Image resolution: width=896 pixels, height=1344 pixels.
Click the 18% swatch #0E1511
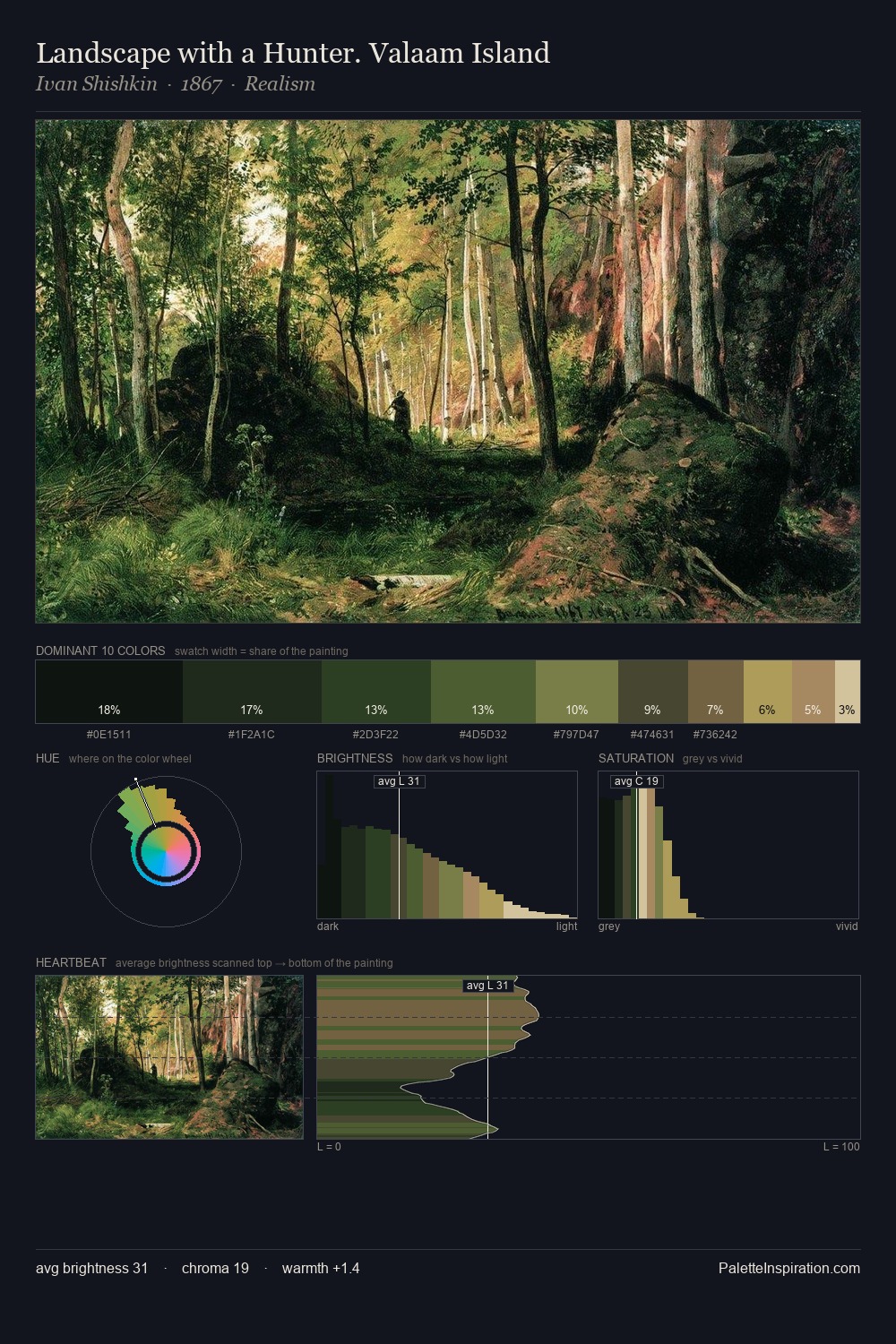109,692
